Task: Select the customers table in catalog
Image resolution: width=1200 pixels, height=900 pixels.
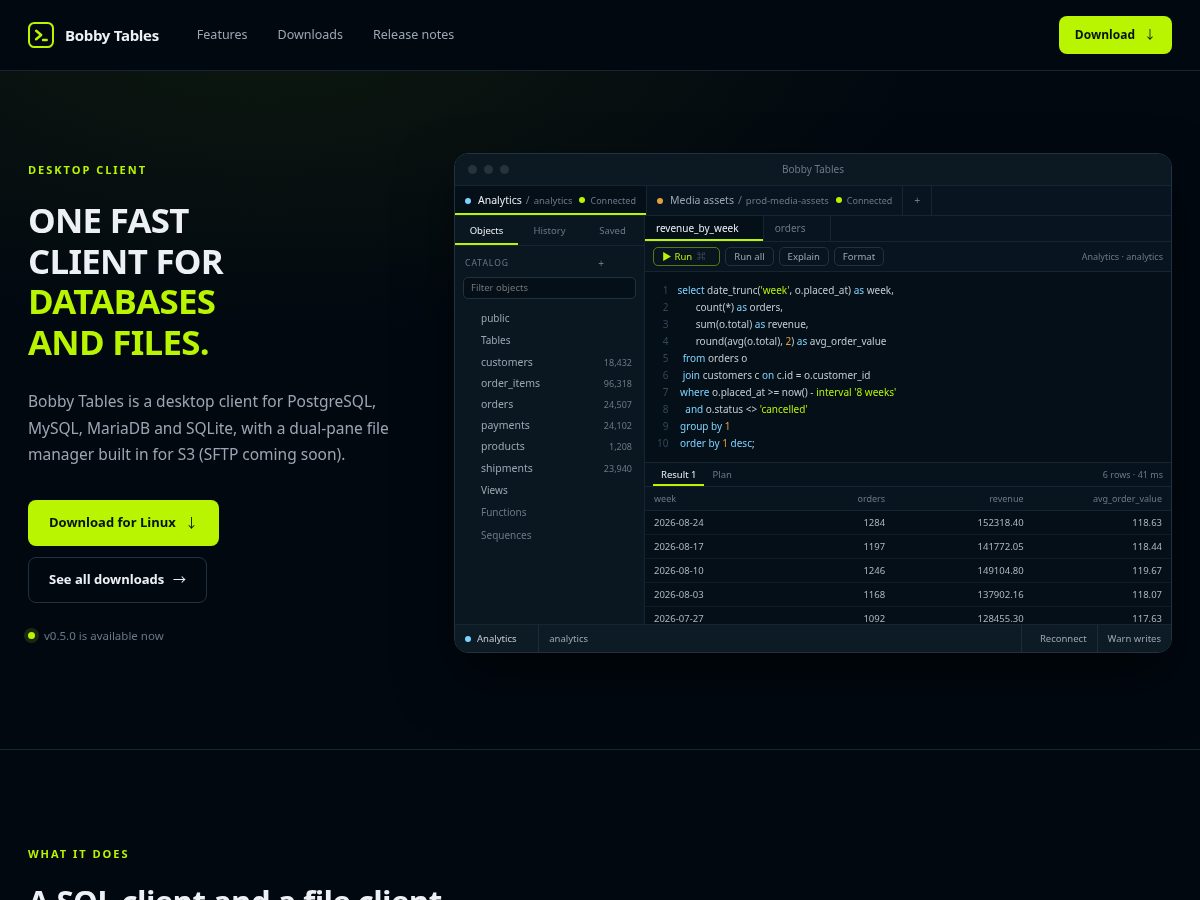Action: (x=549, y=362)
